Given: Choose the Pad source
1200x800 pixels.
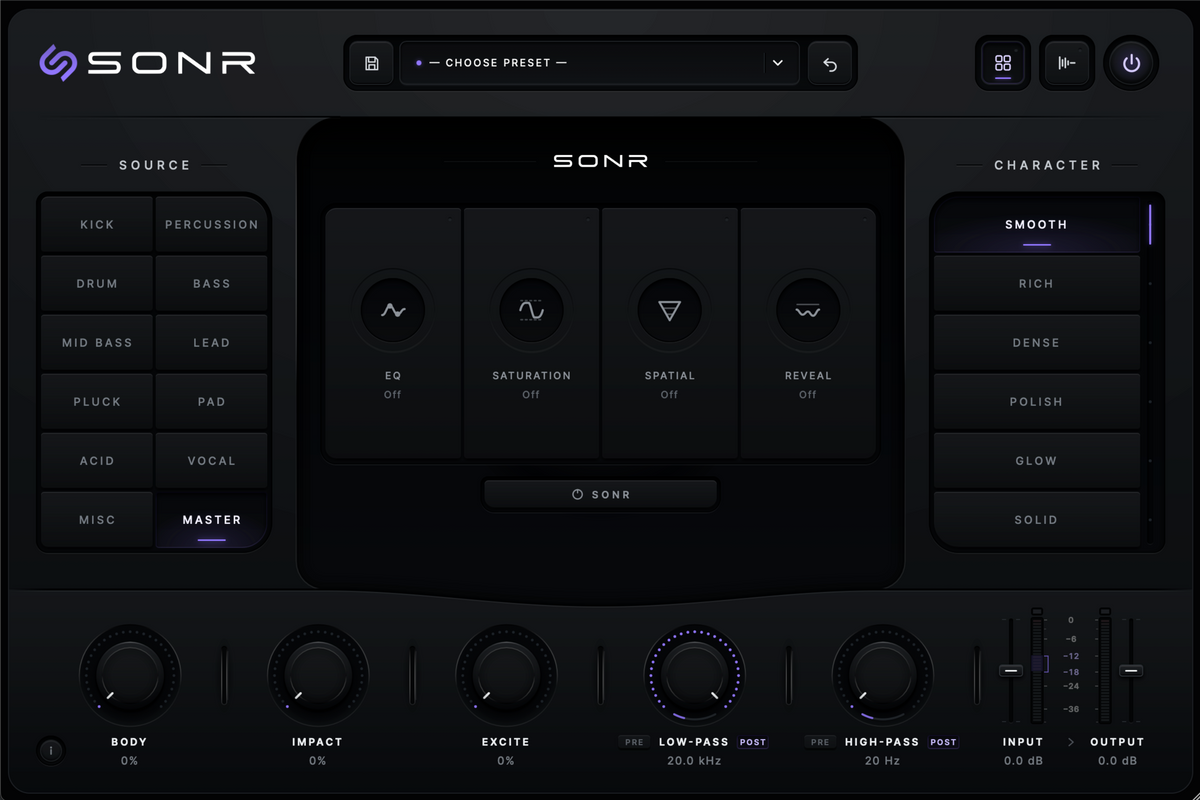Looking at the screenshot, I should pos(211,402).
